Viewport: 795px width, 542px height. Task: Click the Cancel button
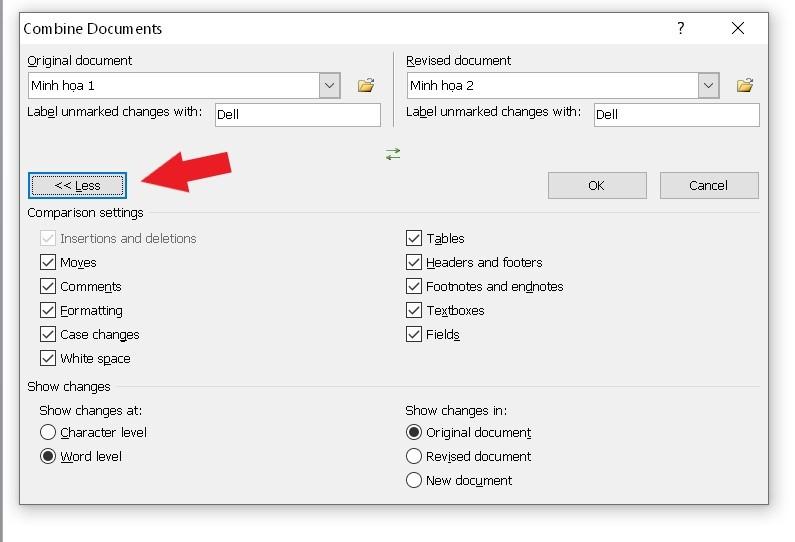(708, 185)
